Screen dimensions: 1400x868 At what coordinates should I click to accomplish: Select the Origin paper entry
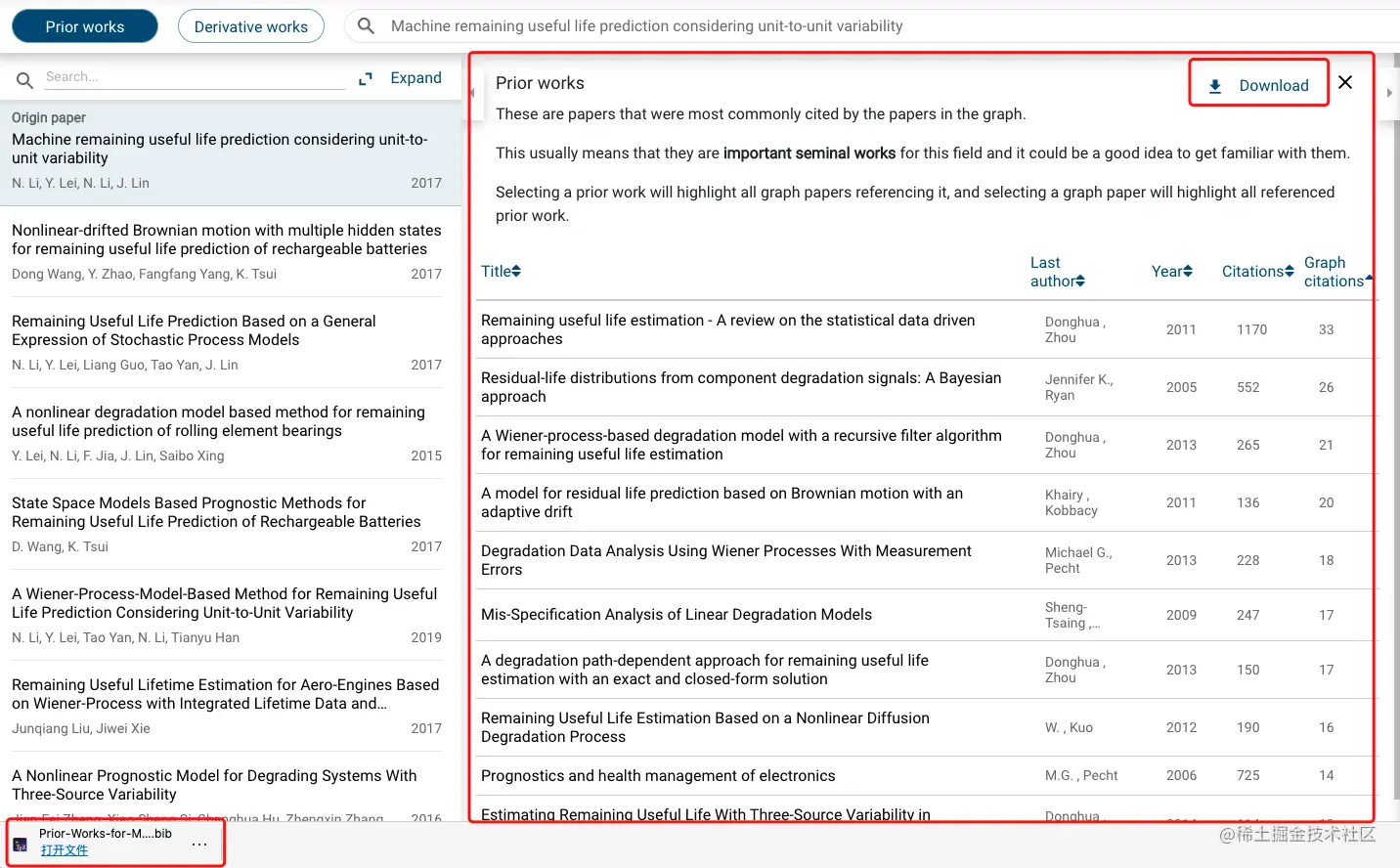tap(231, 153)
